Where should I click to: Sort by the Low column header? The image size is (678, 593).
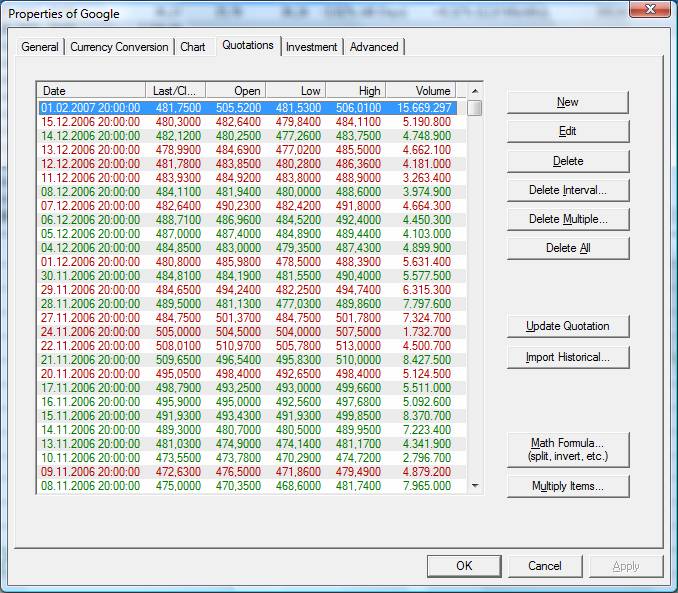[296, 90]
